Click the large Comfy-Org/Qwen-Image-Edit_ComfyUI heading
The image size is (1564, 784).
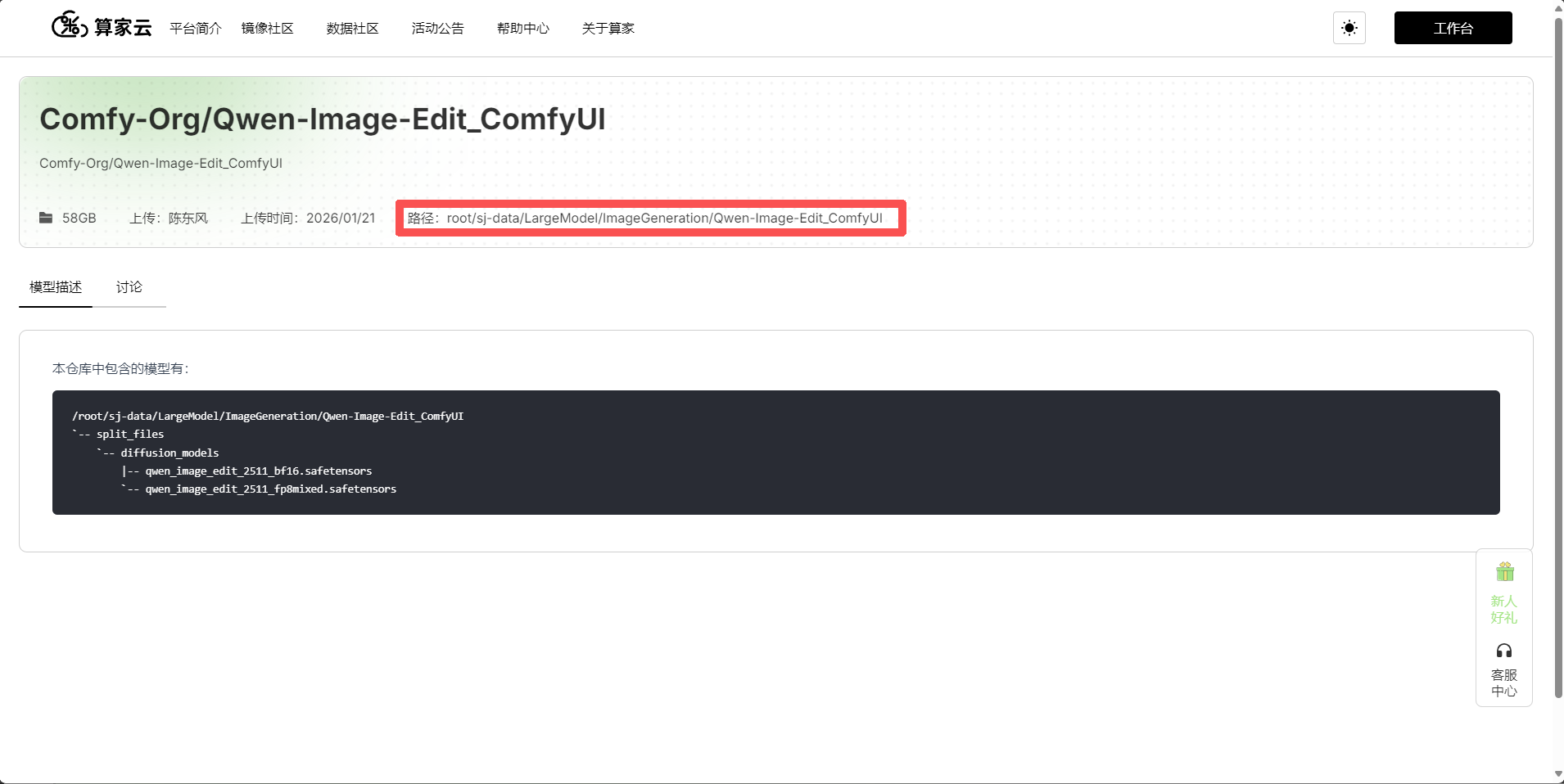click(x=323, y=119)
